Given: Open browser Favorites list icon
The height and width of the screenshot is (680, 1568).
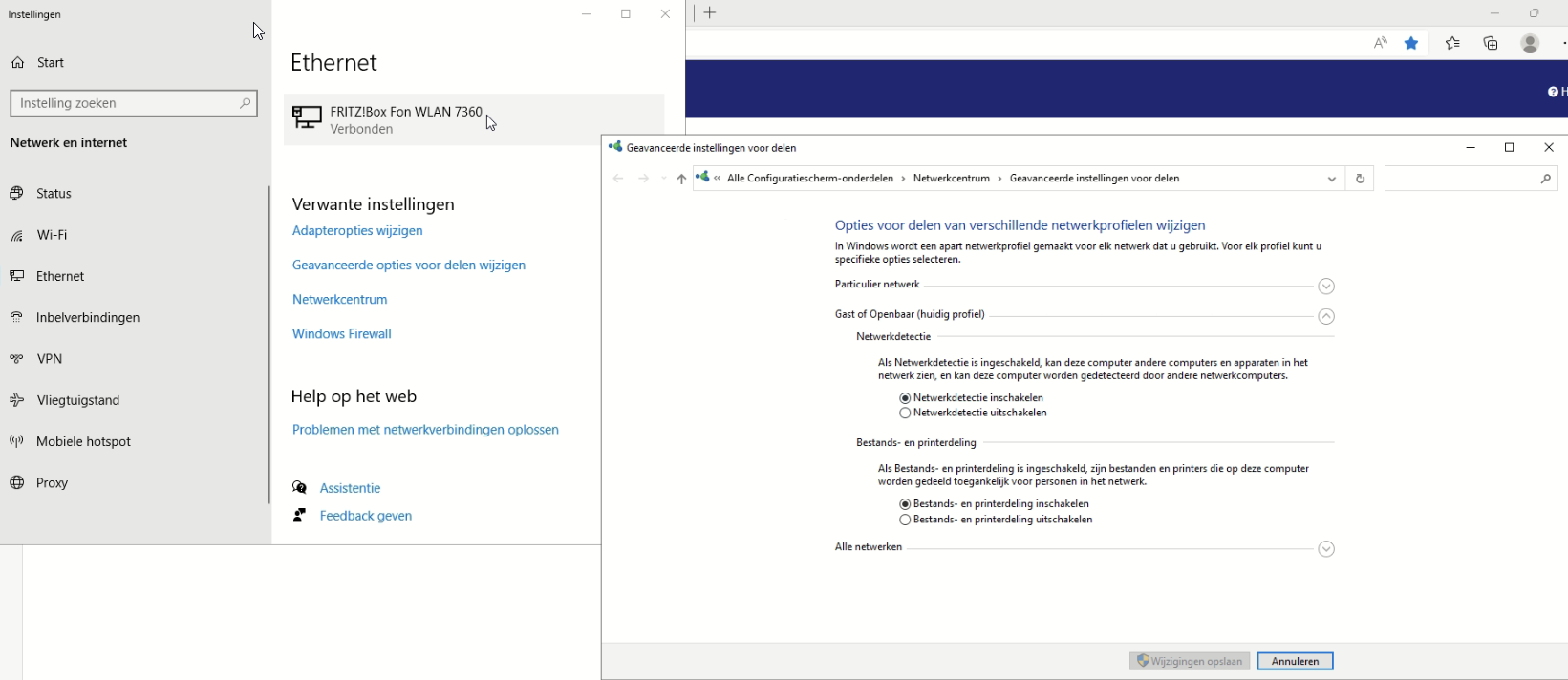Looking at the screenshot, I should (1452, 43).
